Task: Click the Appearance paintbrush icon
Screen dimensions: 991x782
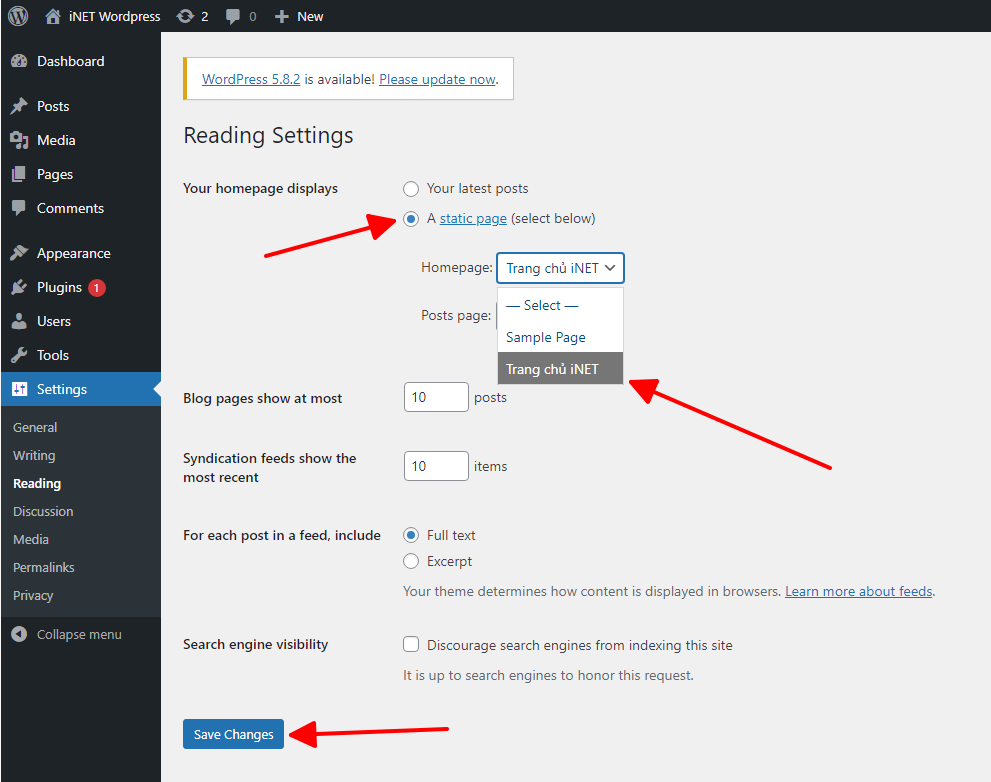Action: pos(20,253)
